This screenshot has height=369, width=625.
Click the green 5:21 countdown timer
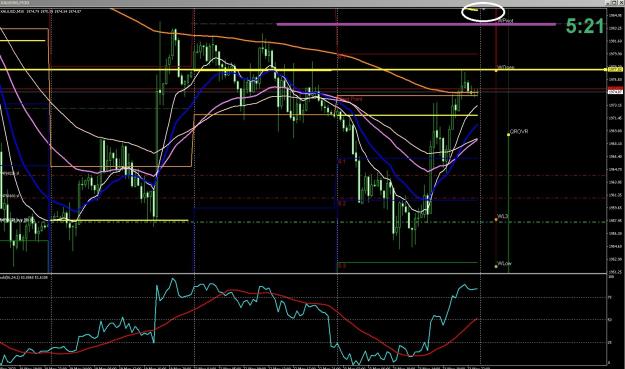[585, 27]
